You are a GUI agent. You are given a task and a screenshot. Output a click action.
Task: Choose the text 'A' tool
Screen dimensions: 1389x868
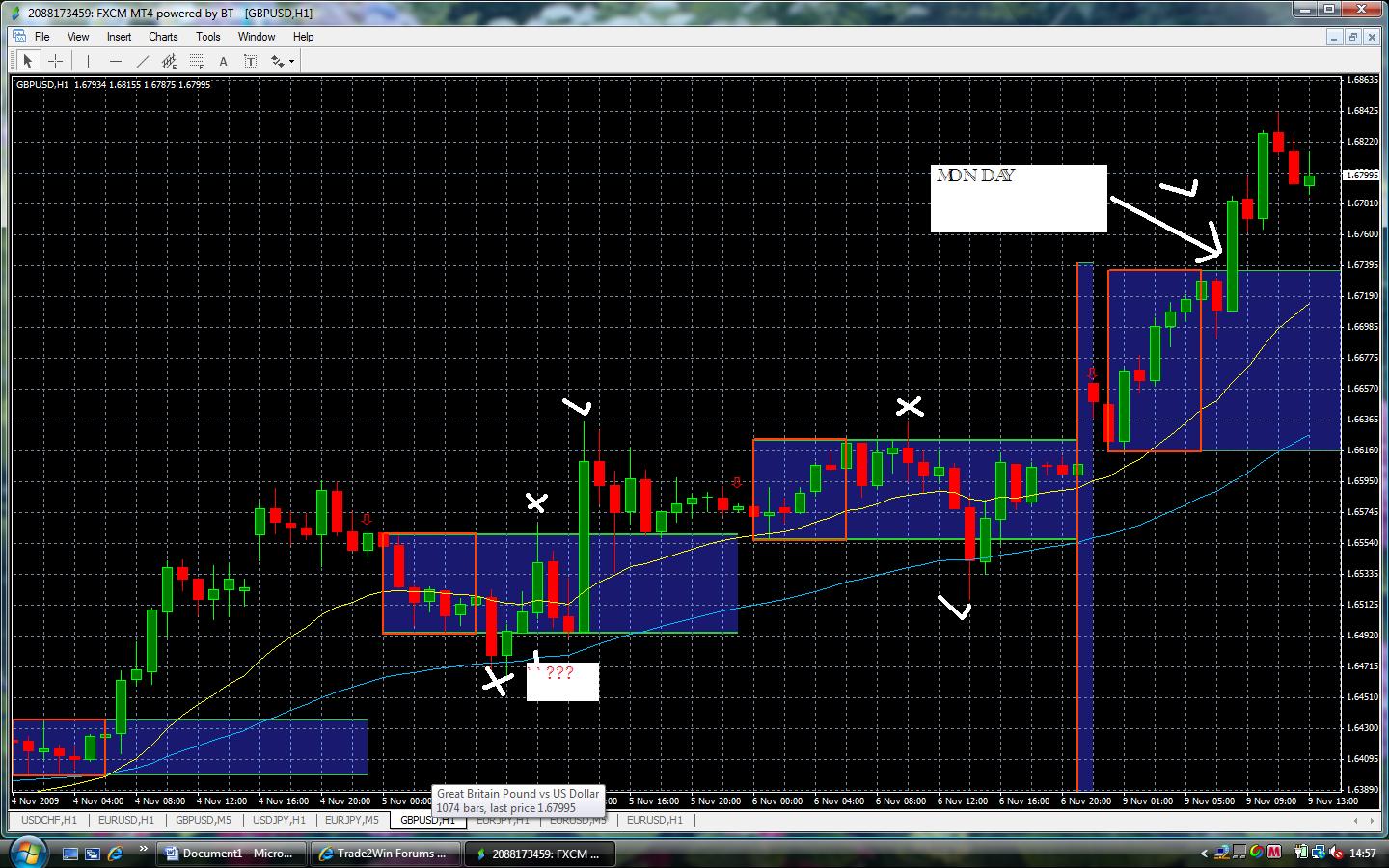point(223,61)
